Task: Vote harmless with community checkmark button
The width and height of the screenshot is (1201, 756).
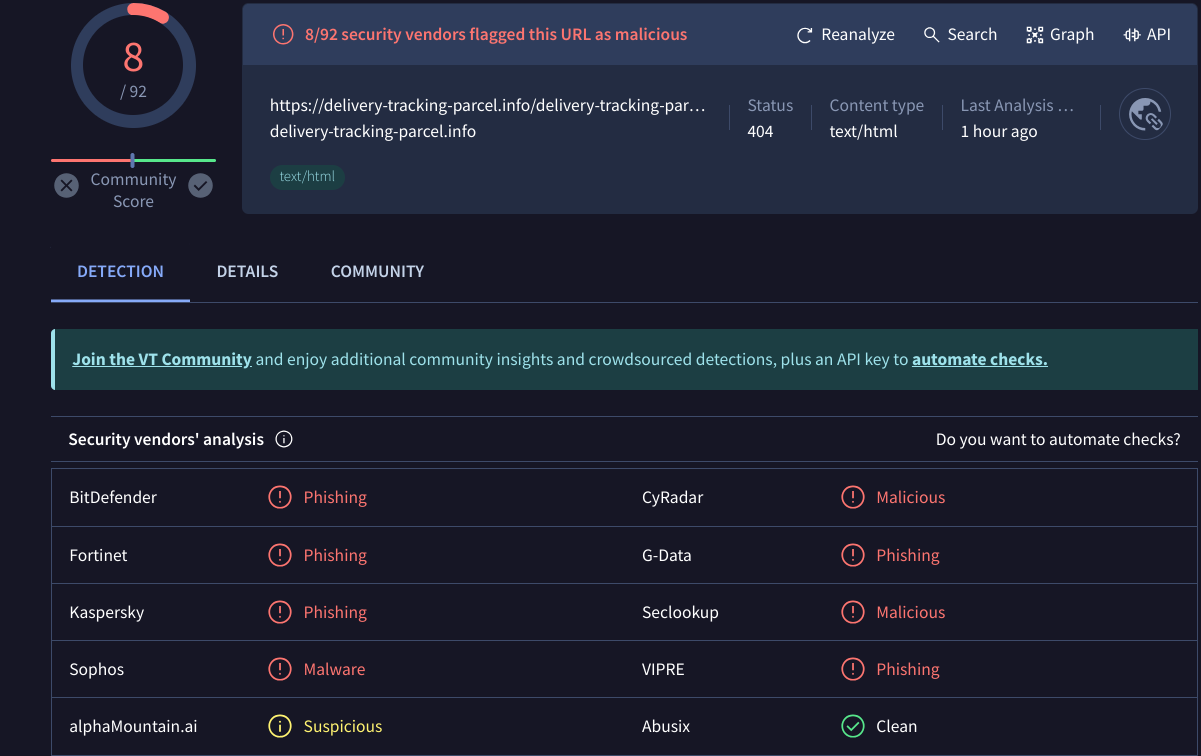Action: (x=201, y=186)
